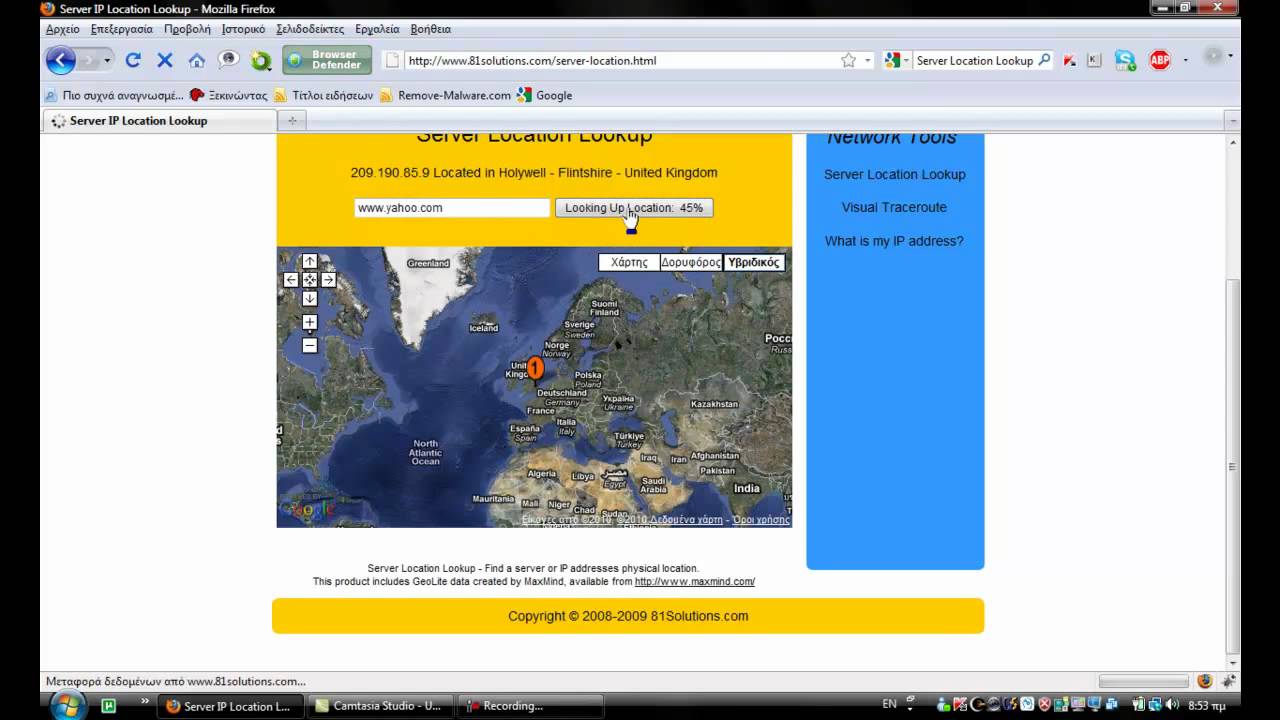This screenshot has height=720, width=1280.
Task: Open the dropdown arrow after ABP icon
Action: [x=1185, y=60]
